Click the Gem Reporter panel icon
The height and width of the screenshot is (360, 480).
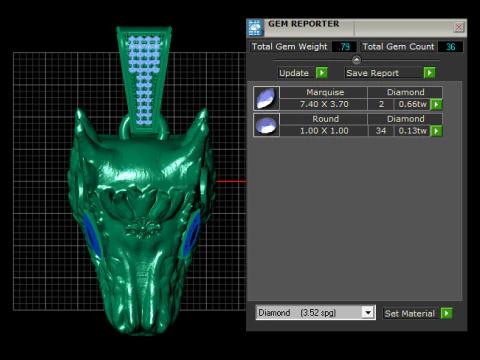click(x=255, y=28)
